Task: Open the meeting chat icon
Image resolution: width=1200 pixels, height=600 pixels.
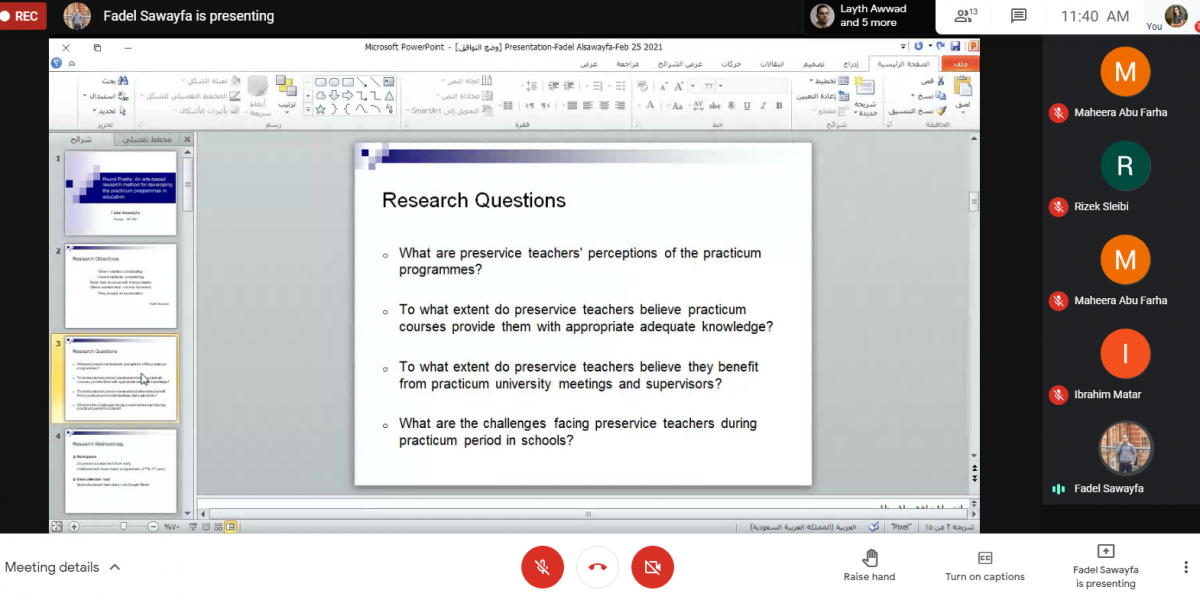Action: [x=1019, y=16]
